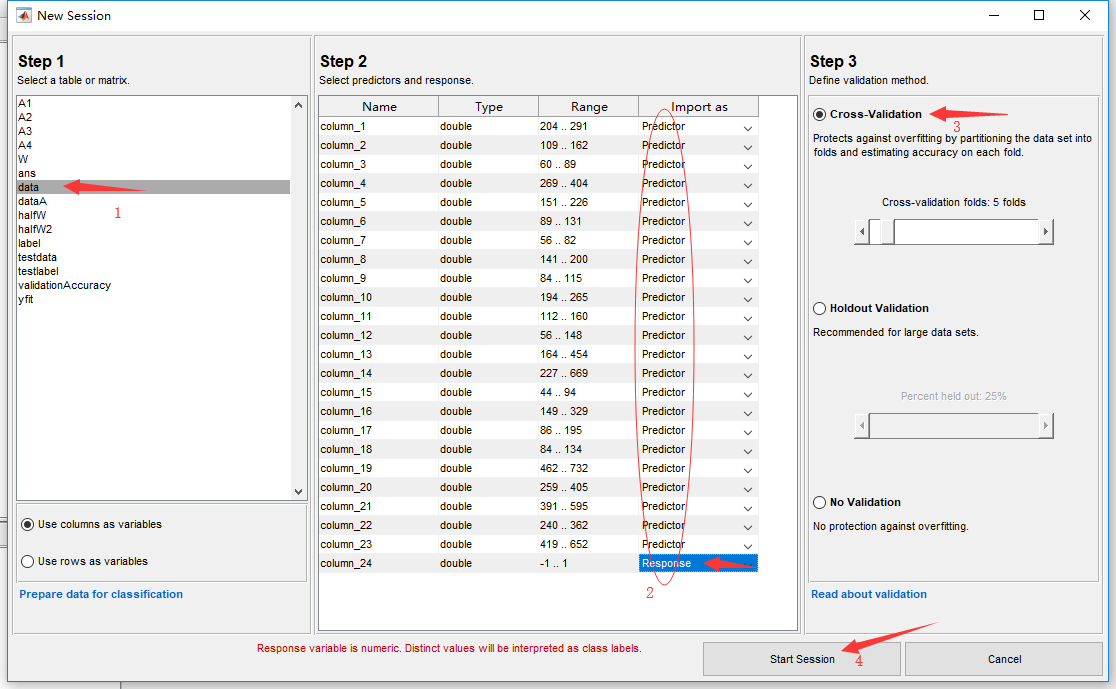Image resolution: width=1116 pixels, height=689 pixels.
Task: Maximize the New Session window
Action: point(1039,15)
